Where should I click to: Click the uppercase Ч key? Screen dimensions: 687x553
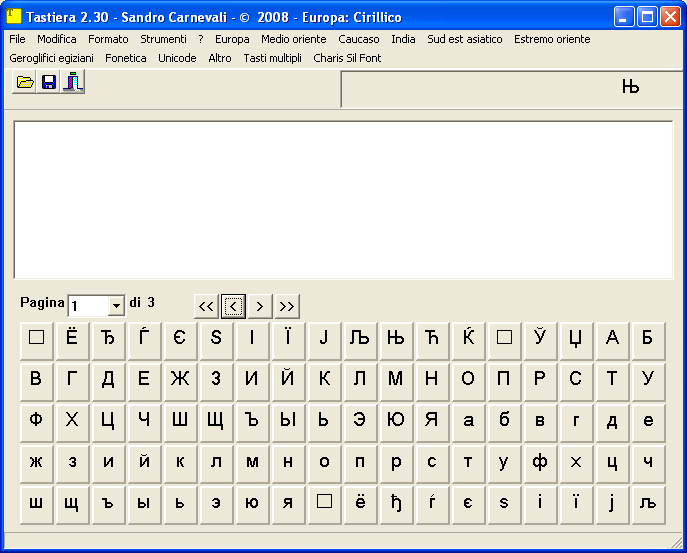click(x=144, y=423)
